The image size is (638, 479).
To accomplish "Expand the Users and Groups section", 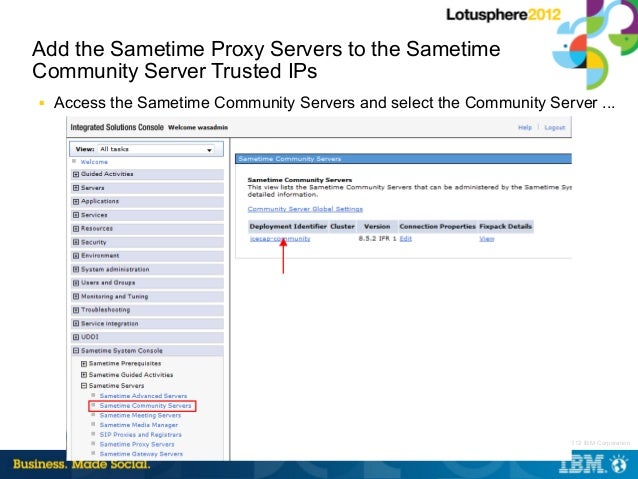I will (x=76, y=283).
